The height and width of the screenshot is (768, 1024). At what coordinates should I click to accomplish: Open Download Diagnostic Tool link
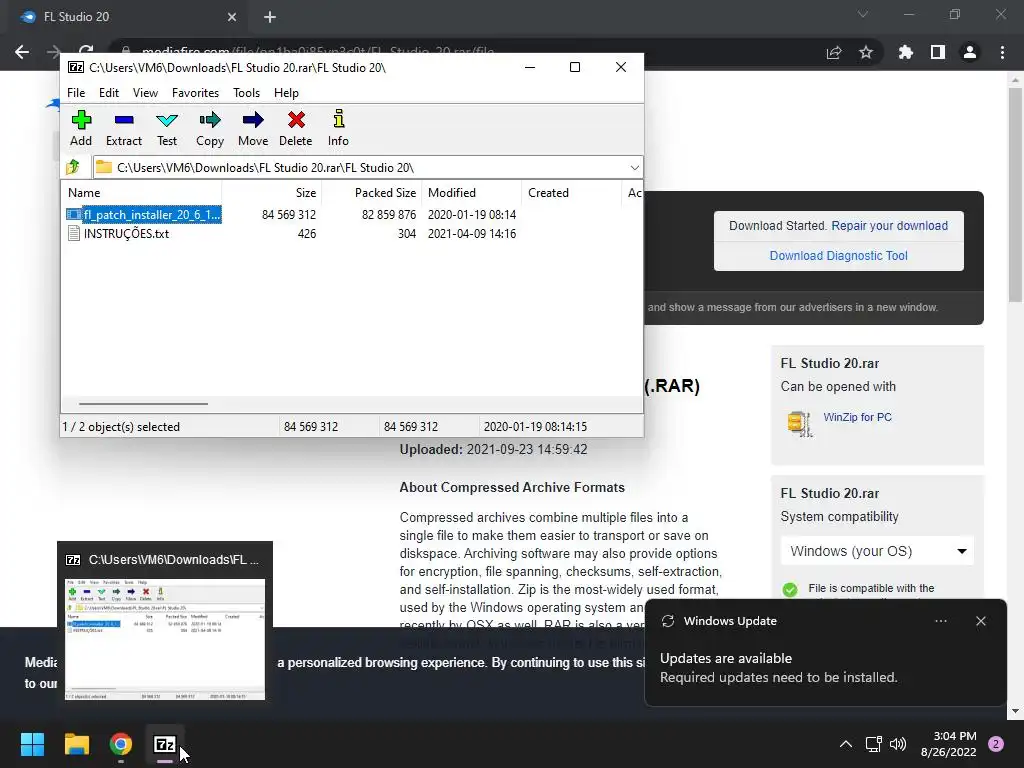(x=838, y=255)
